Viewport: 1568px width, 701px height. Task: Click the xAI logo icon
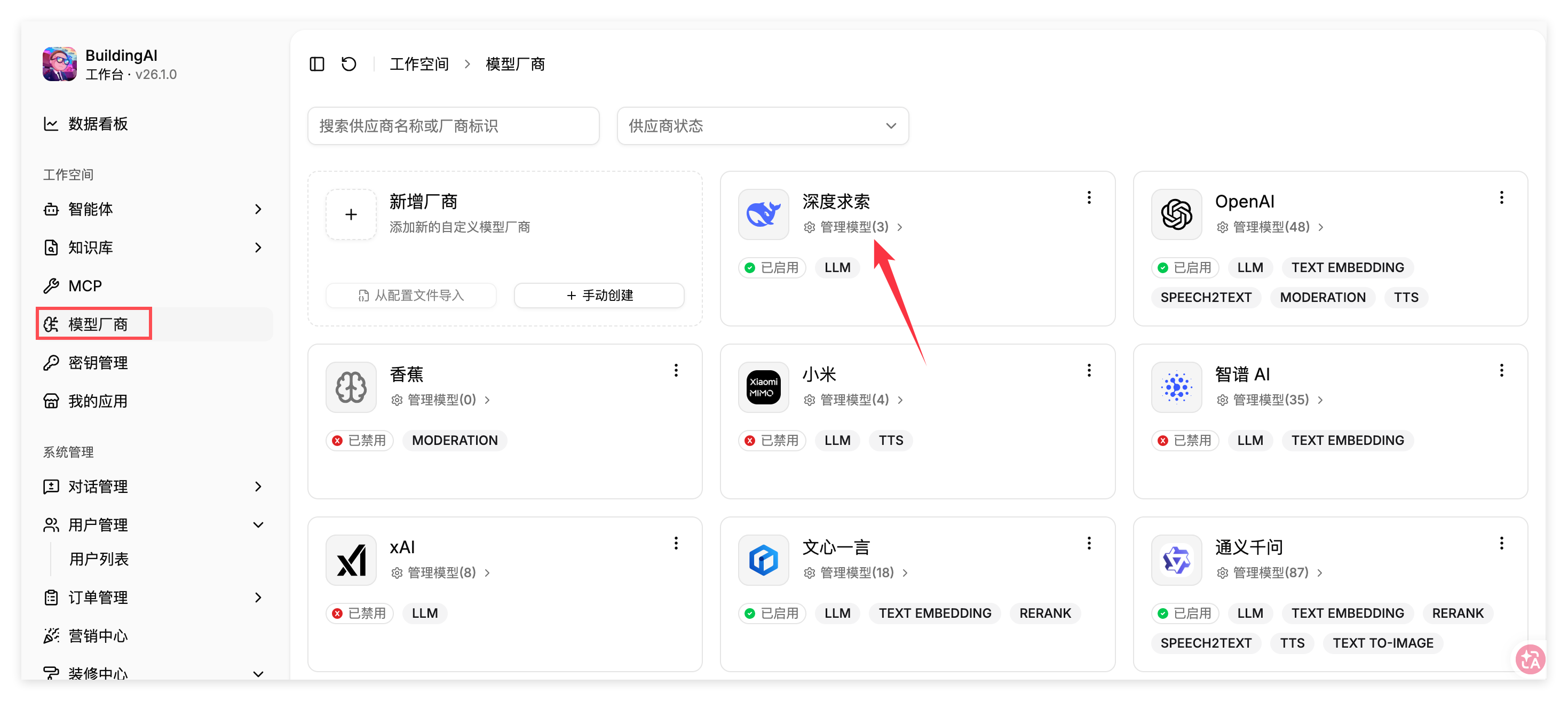pos(351,560)
